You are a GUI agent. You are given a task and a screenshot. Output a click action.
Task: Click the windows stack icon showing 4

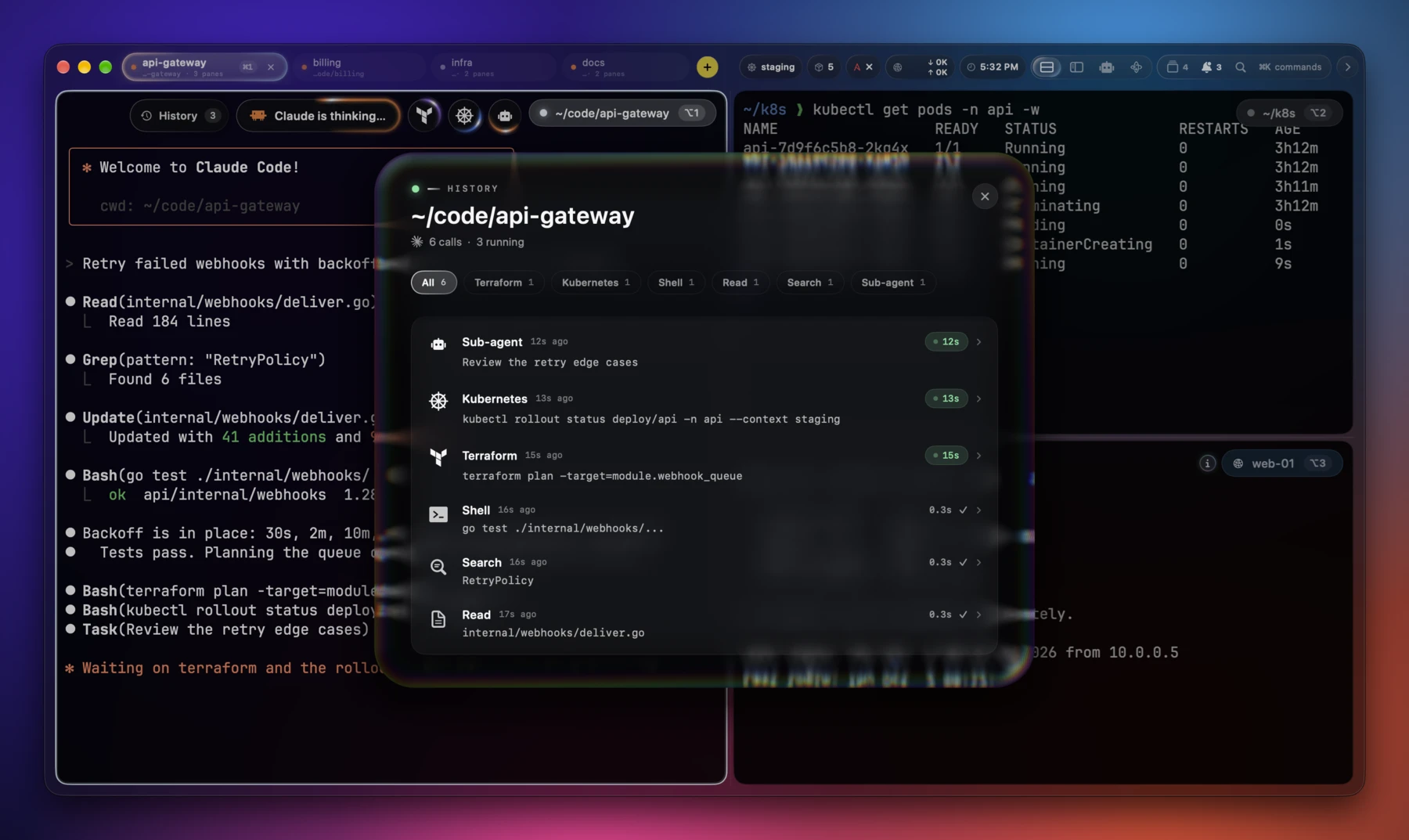[1177, 67]
